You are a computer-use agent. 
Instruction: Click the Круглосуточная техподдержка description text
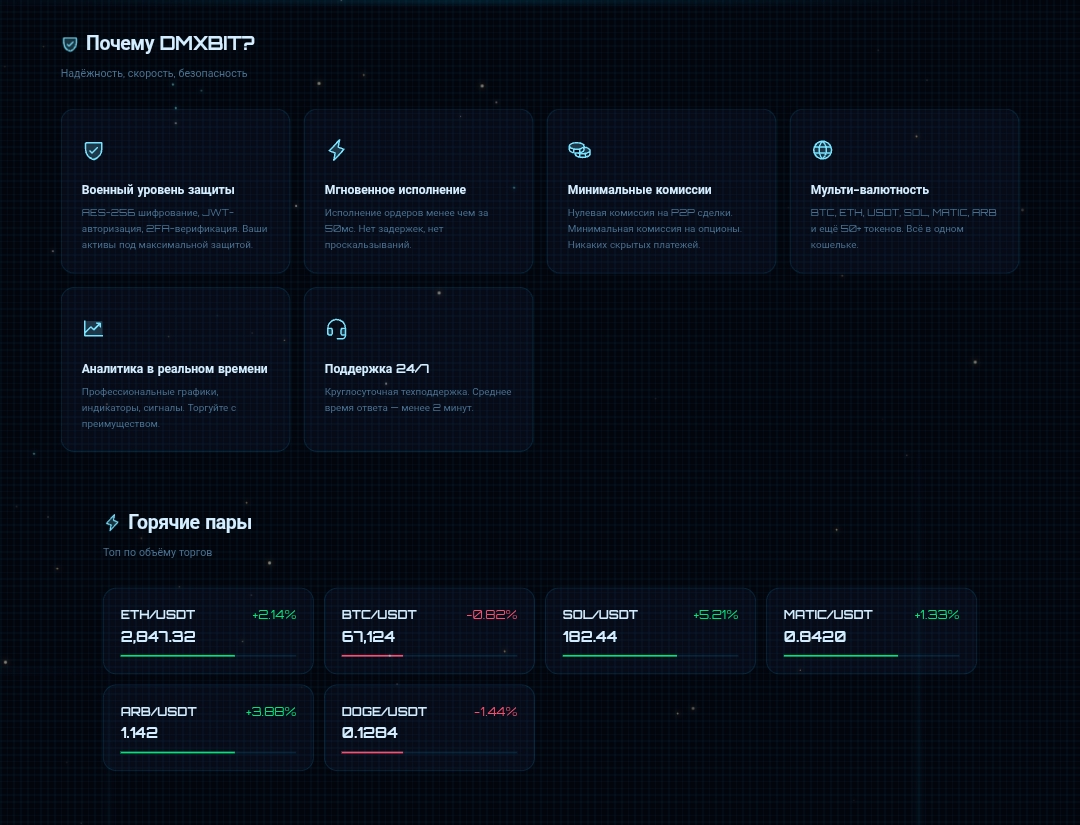pos(418,399)
